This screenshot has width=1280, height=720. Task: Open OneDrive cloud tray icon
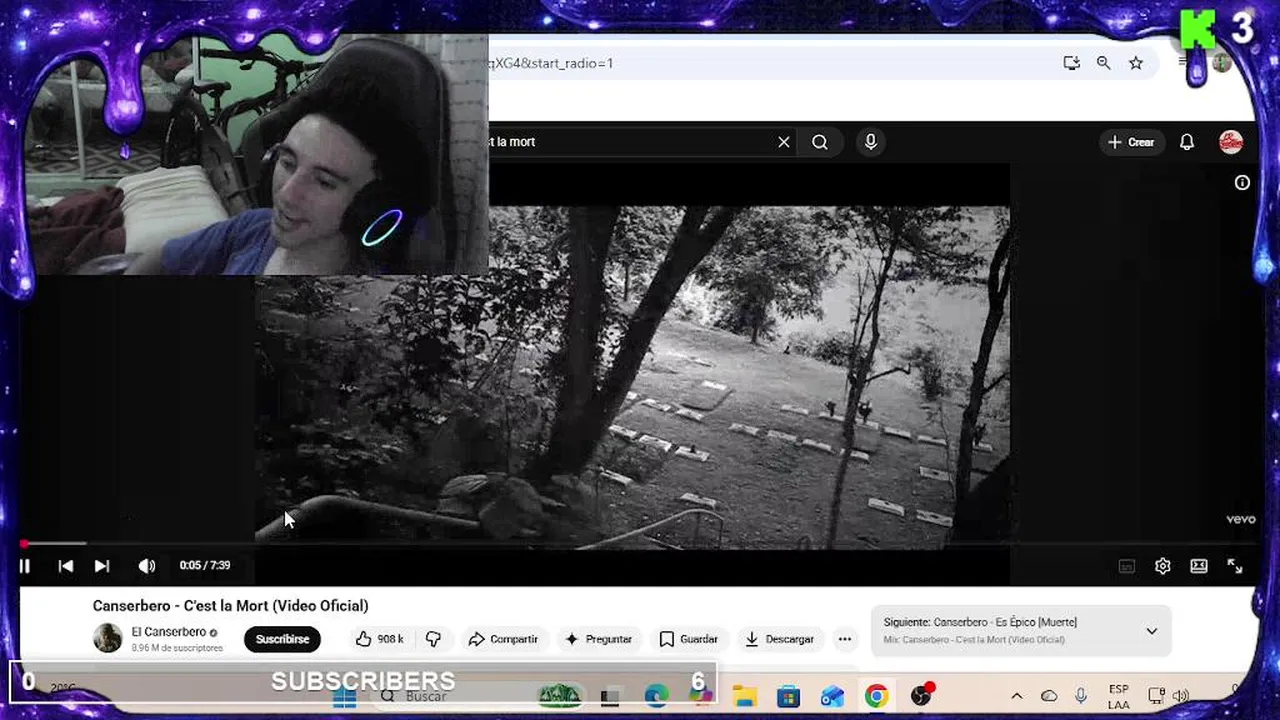pos(1049,697)
